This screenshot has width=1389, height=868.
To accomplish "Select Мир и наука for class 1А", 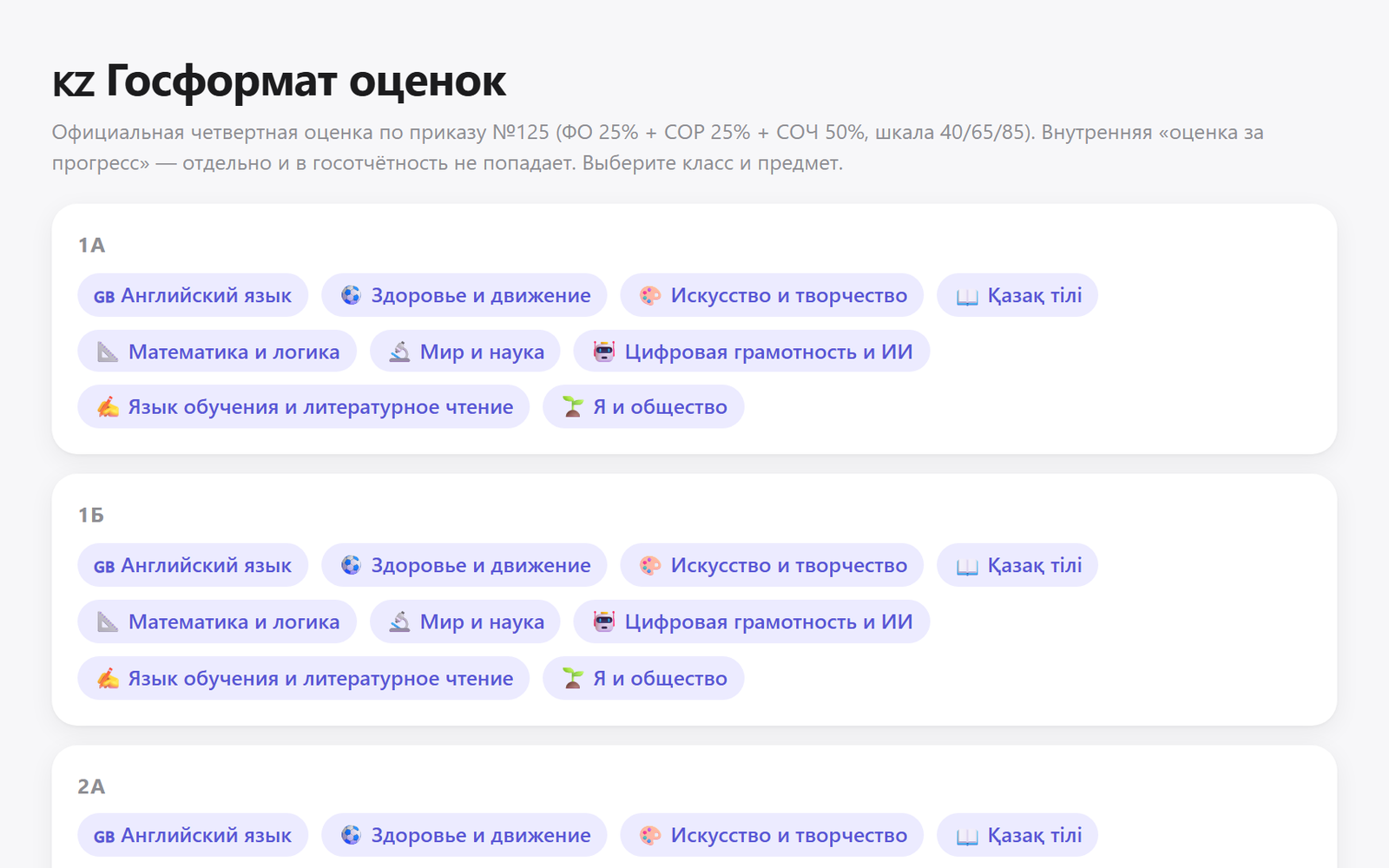I will 465,352.
